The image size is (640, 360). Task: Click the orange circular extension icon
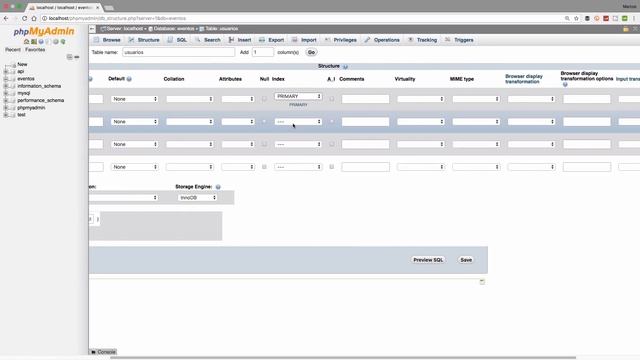597,18
